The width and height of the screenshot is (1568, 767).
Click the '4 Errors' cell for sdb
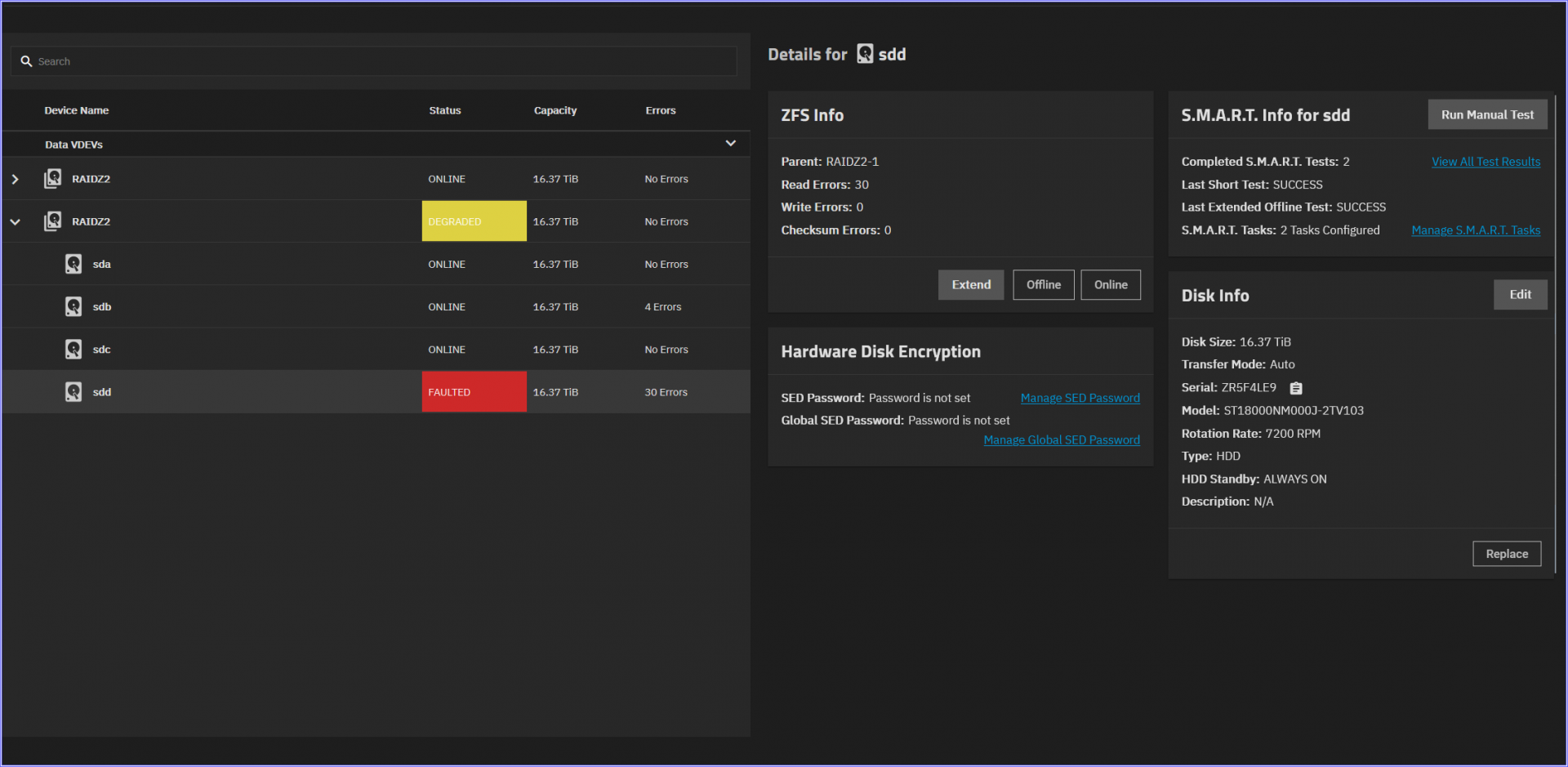[x=662, y=307]
